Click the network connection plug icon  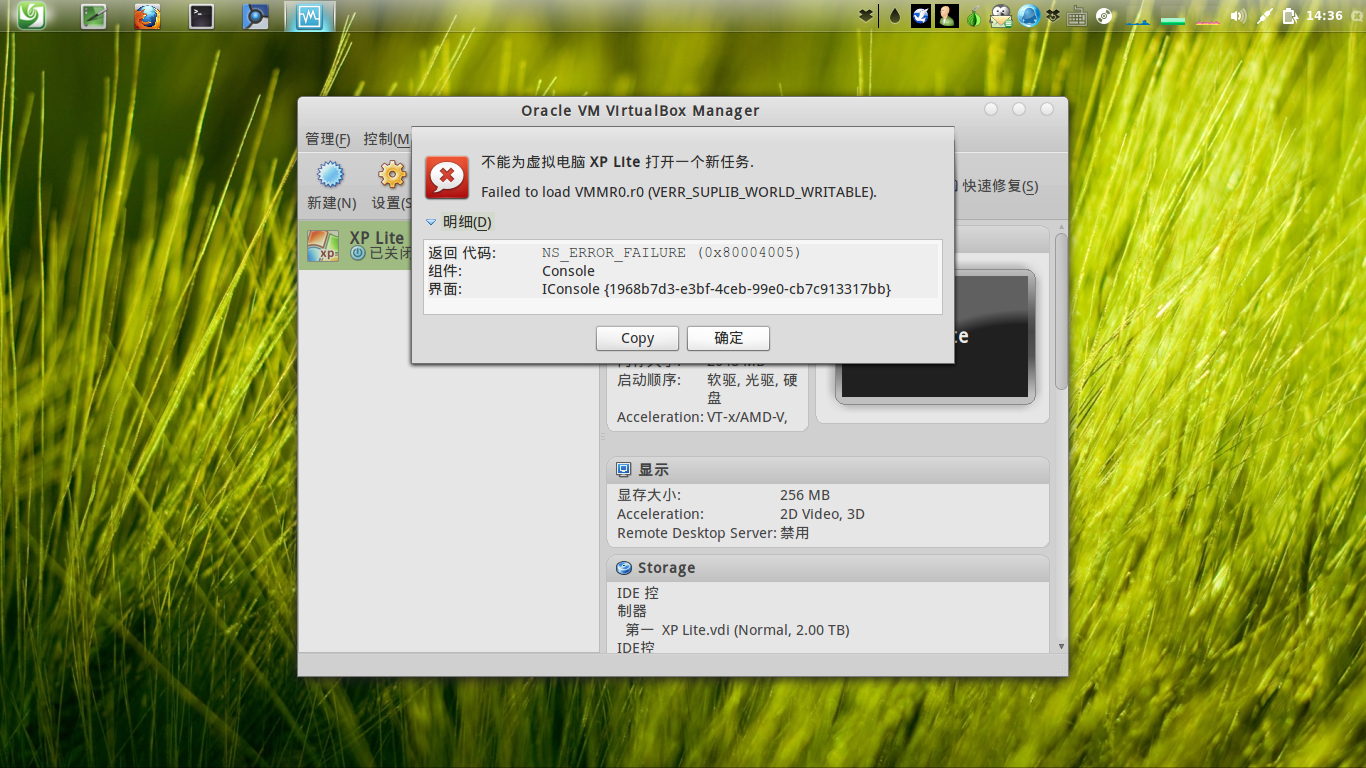1264,16
